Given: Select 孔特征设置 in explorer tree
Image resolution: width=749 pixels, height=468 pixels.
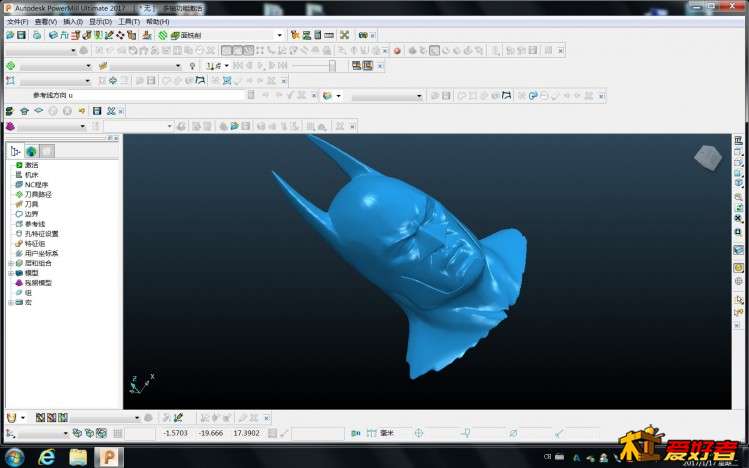Looking at the screenshot, I should coord(42,234).
